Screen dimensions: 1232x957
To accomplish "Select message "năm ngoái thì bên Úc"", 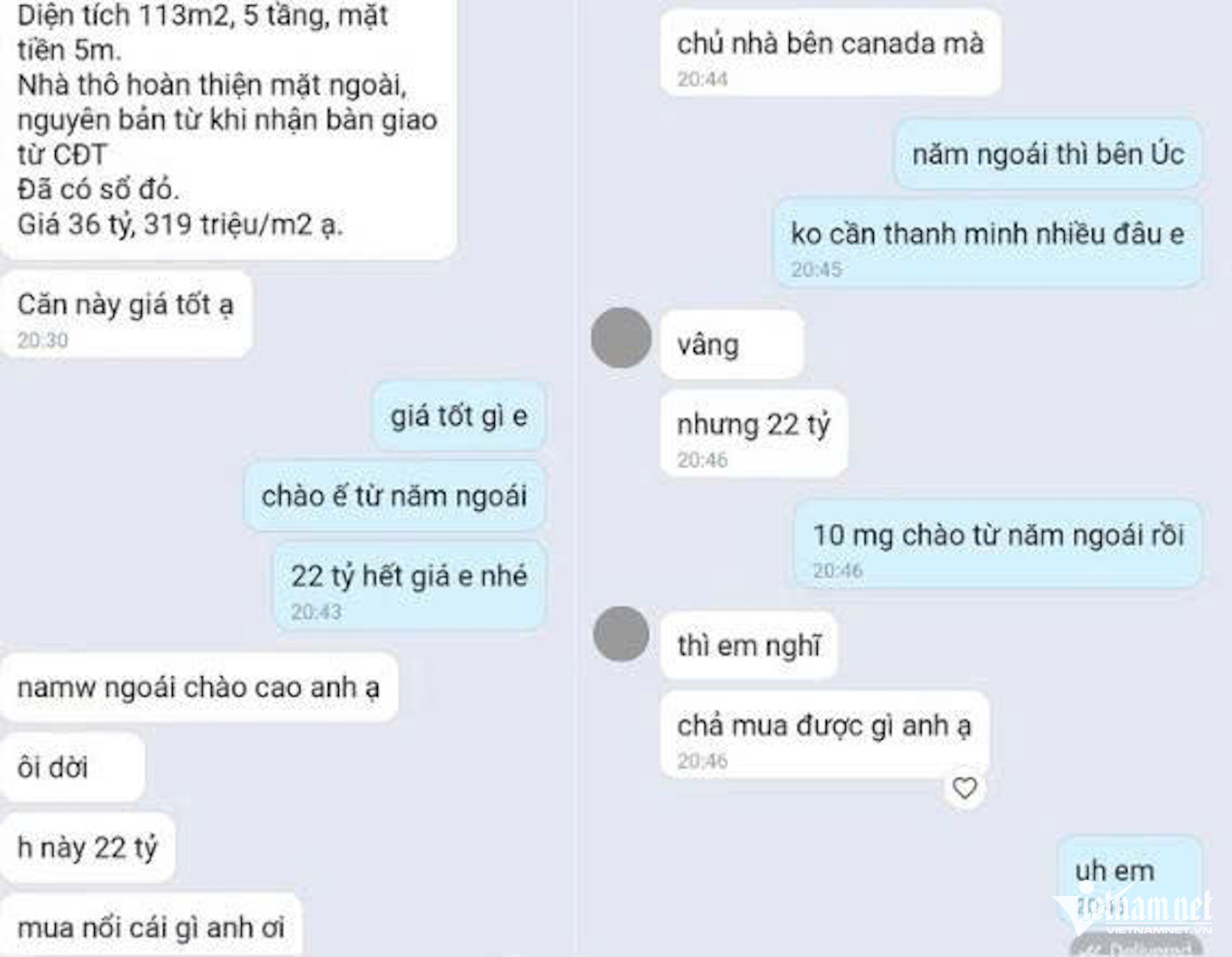I will [1048, 154].
